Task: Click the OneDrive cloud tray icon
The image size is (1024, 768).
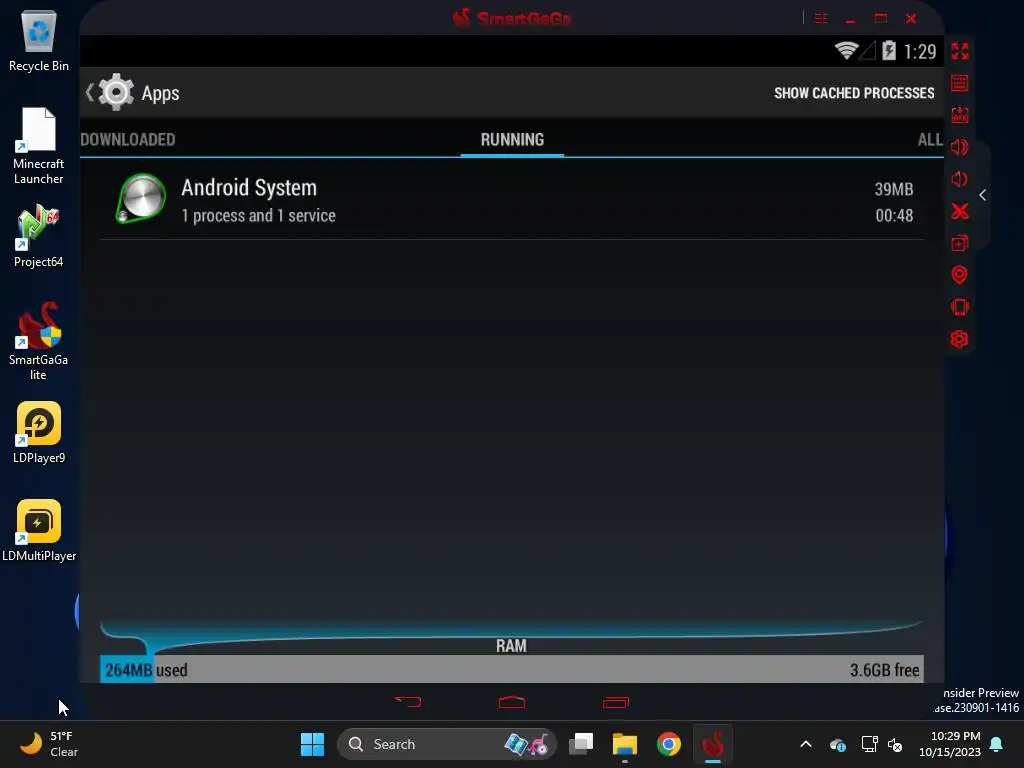Action: [x=838, y=744]
